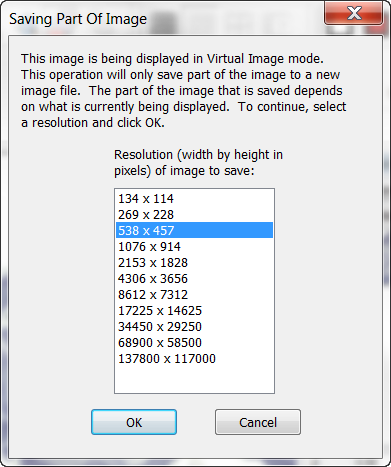Viewport: 391px width, 467px height.
Task: Select the 4306 x 3656 option
Action: (194, 279)
